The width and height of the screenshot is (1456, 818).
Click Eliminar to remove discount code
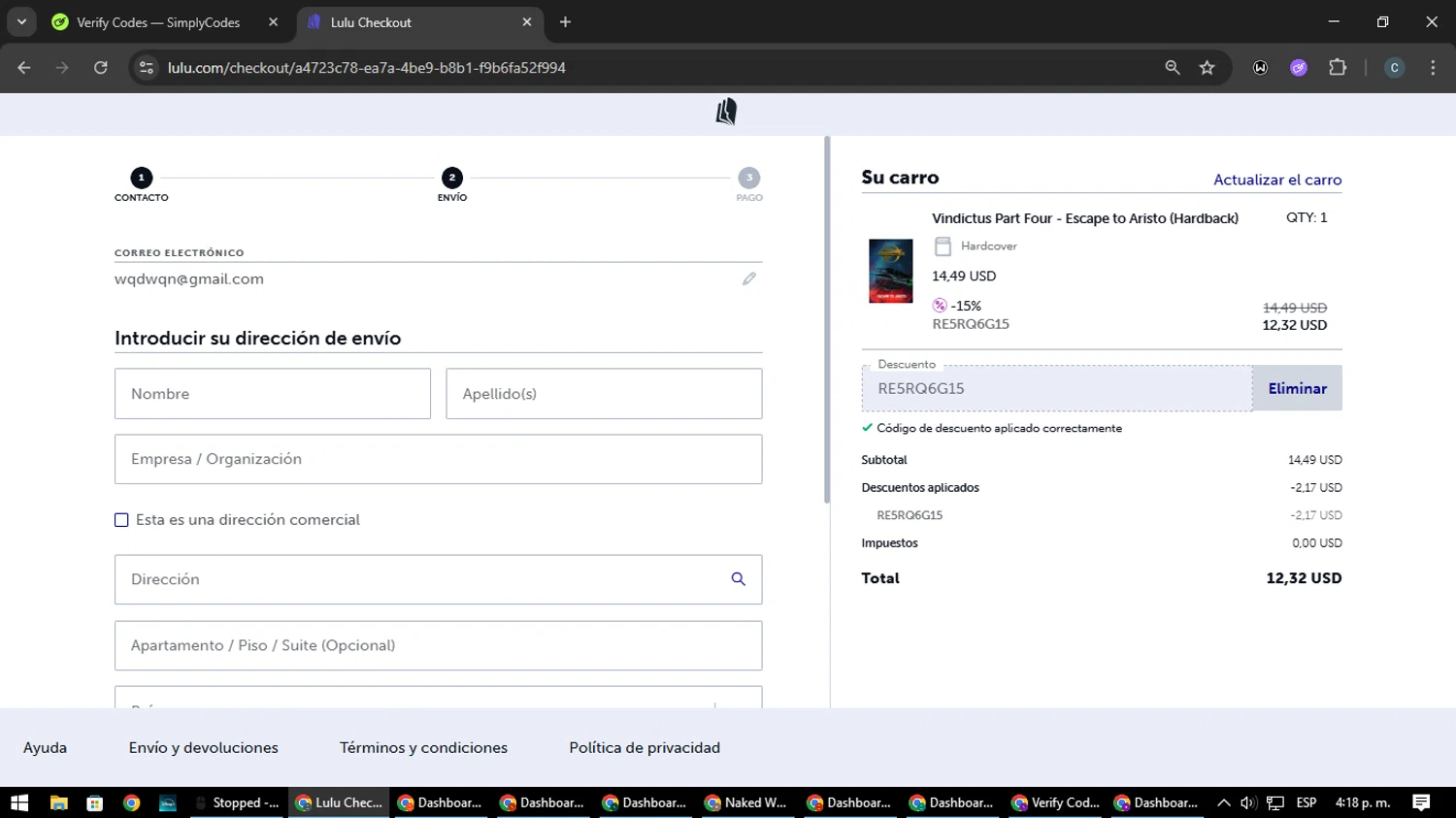(1297, 388)
